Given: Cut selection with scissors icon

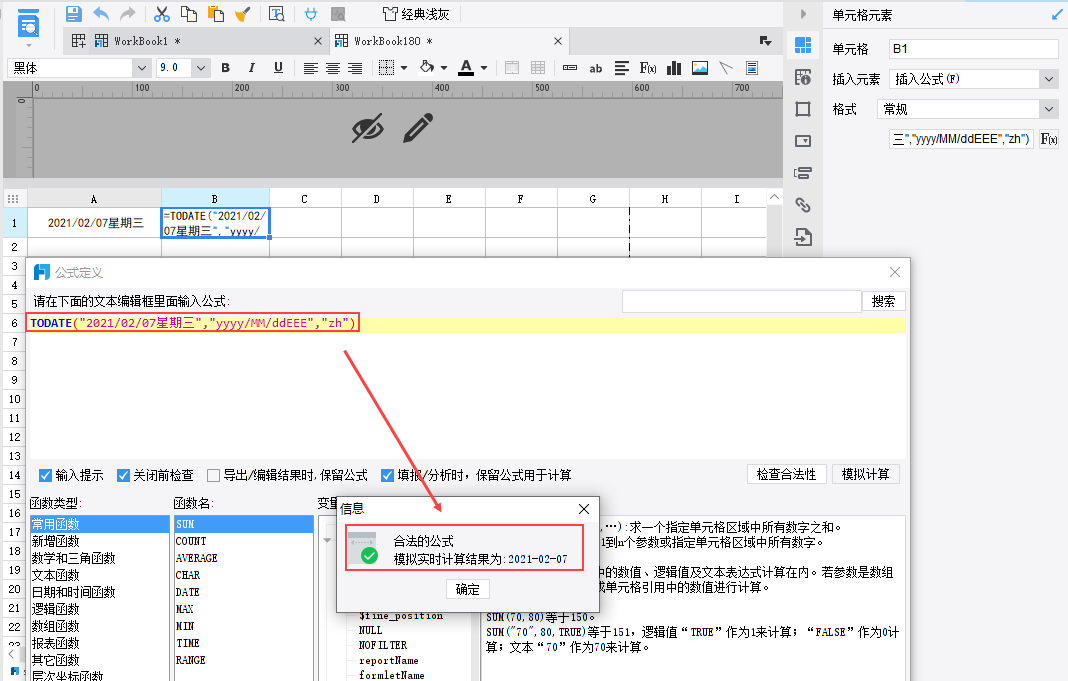Looking at the screenshot, I should point(161,14).
